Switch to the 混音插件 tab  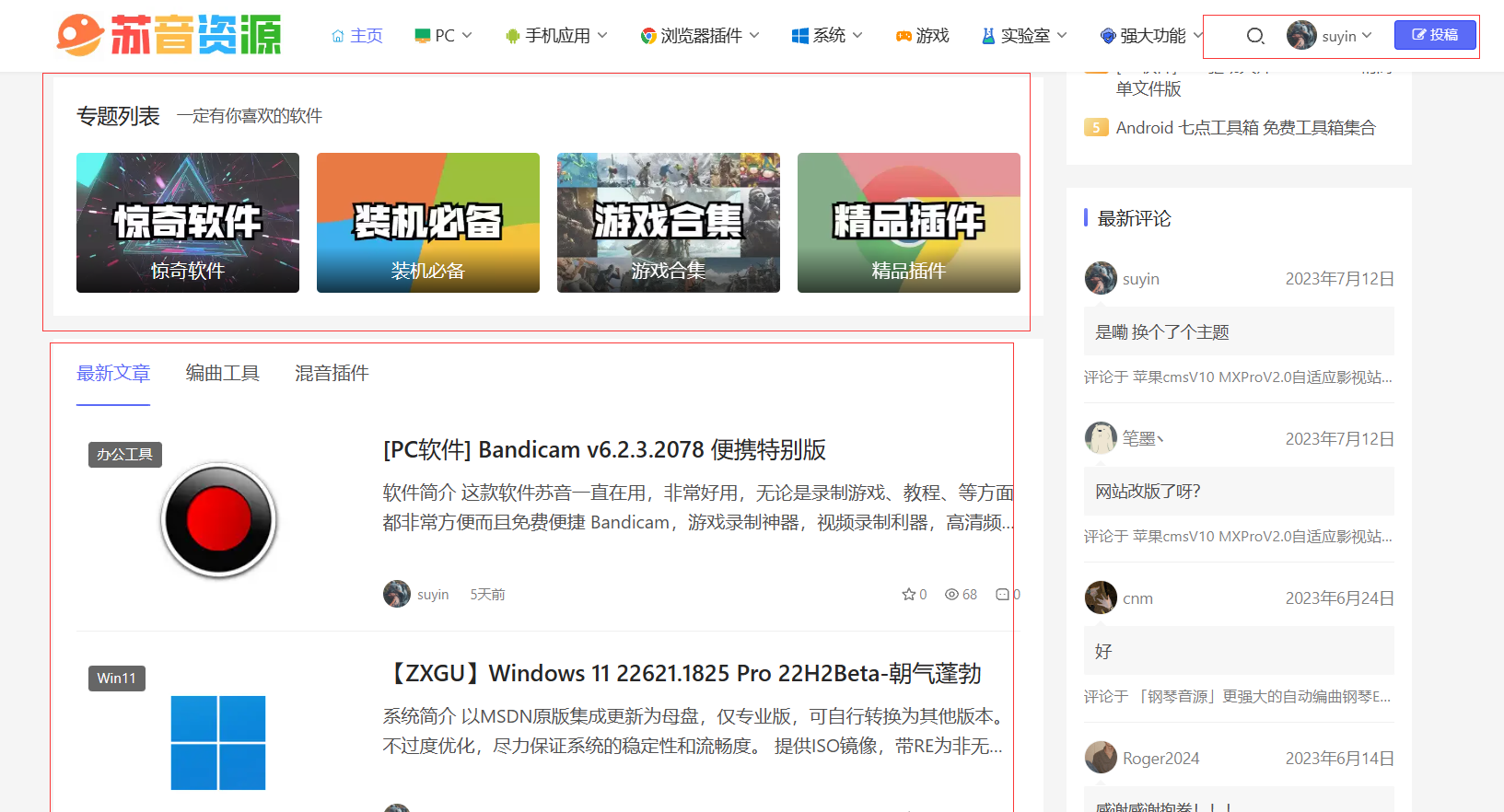332,373
